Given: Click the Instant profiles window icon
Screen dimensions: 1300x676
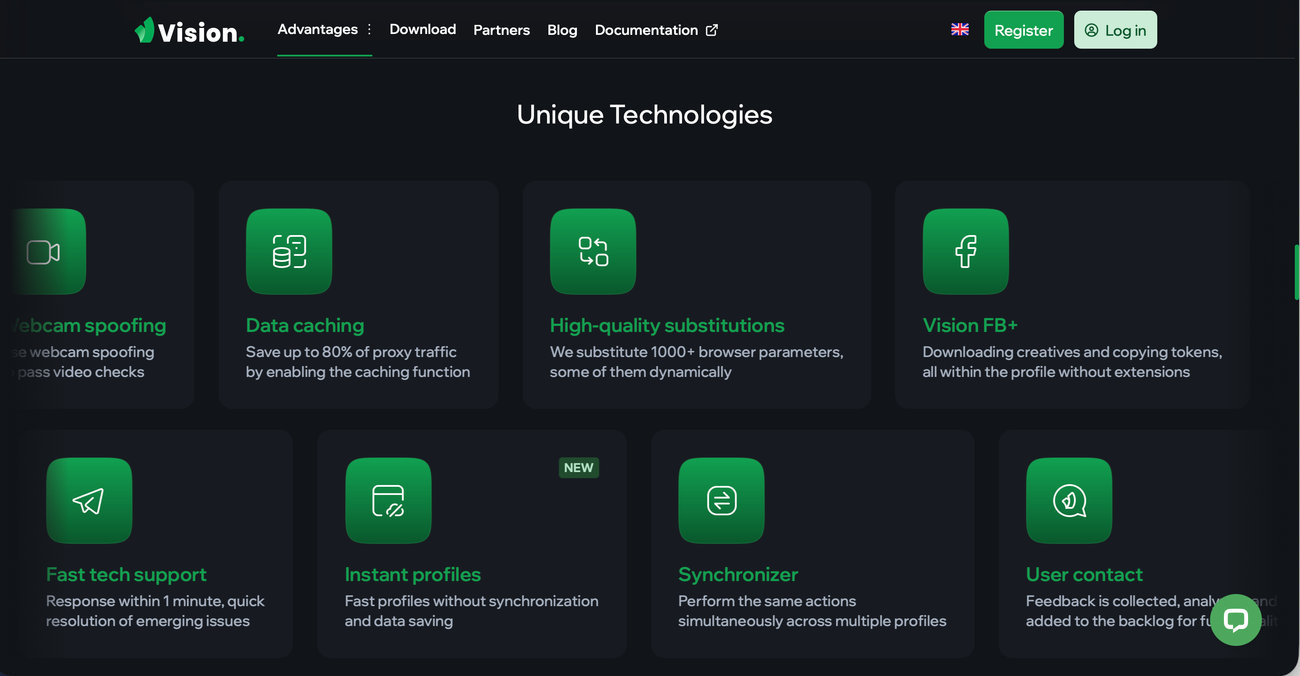Looking at the screenshot, I should [x=388, y=501].
